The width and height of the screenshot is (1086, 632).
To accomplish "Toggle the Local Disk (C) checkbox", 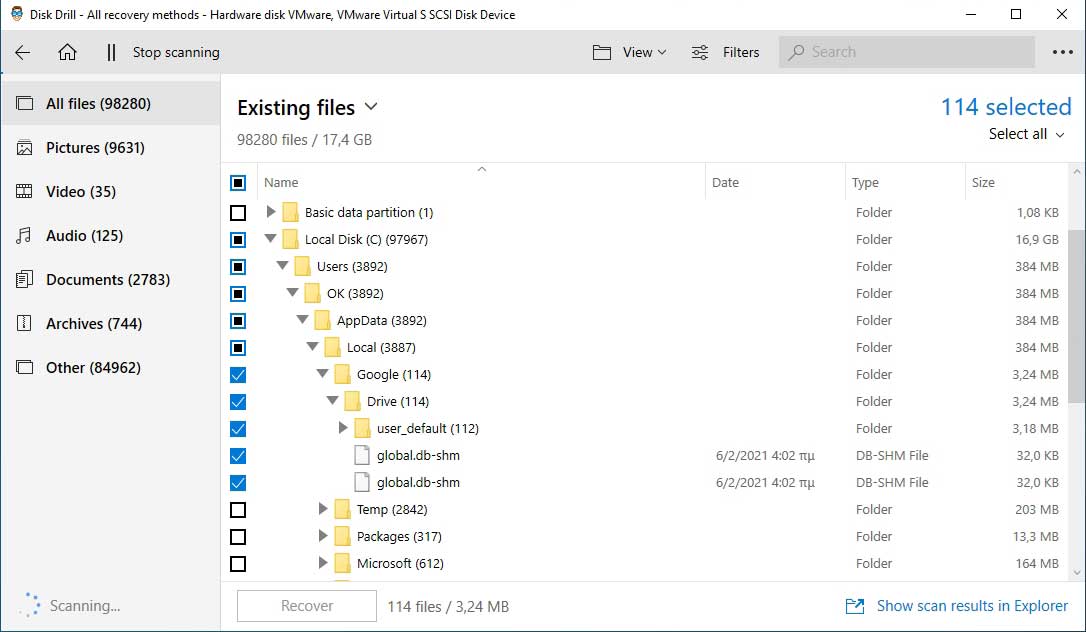I will (x=238, y=240).
